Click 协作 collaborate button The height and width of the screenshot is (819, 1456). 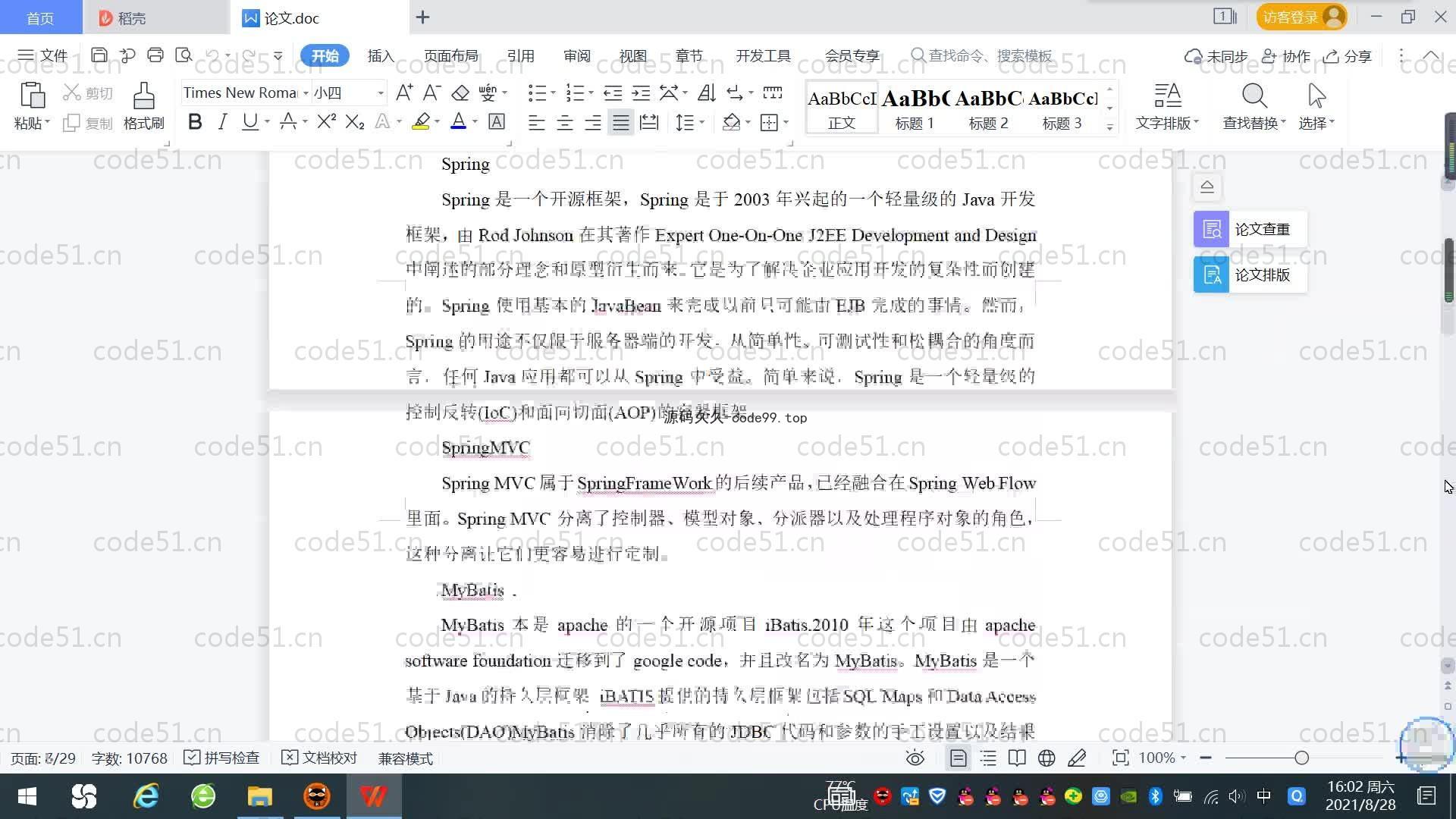click(x=1286, y=55)
